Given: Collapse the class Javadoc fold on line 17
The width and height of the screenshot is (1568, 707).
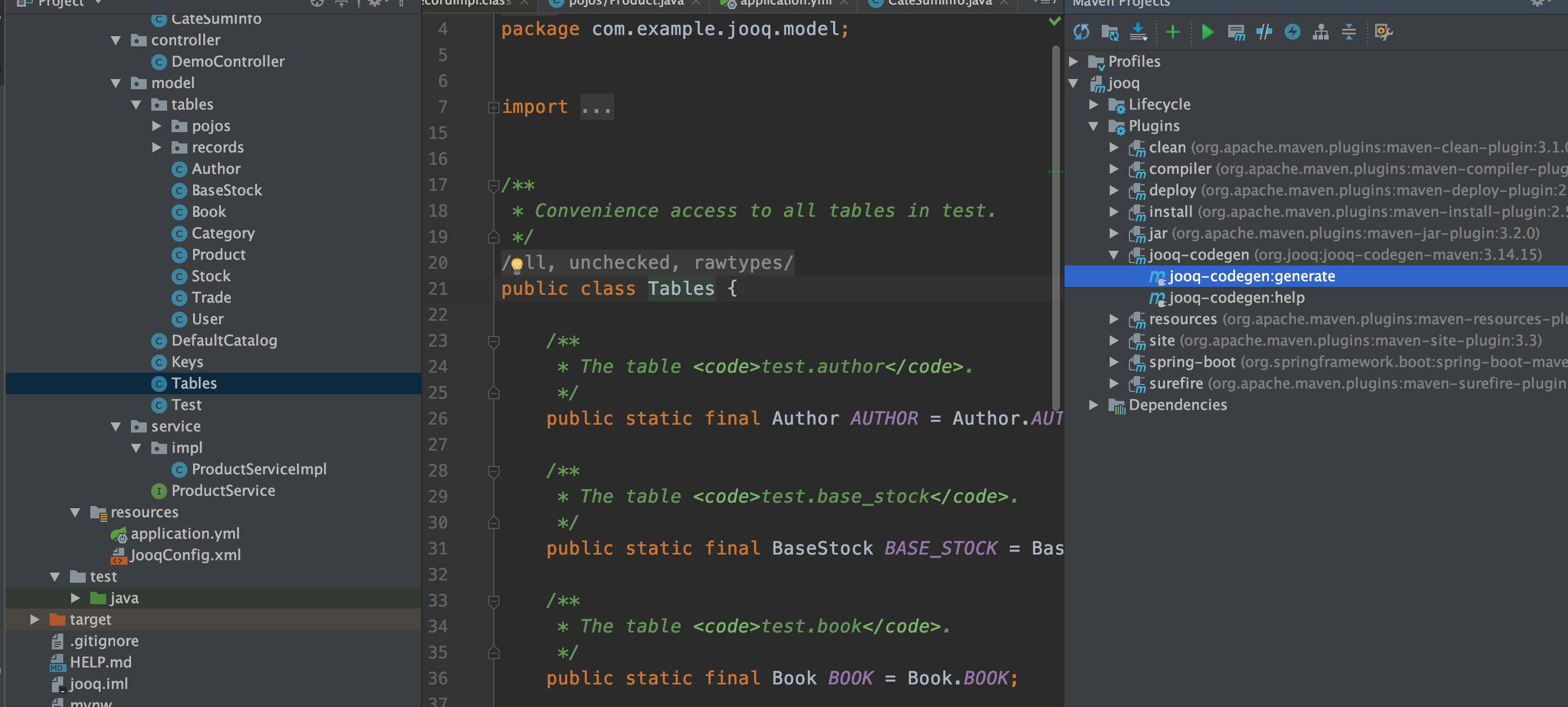Looking at the screenshot, I should point(493,186).
